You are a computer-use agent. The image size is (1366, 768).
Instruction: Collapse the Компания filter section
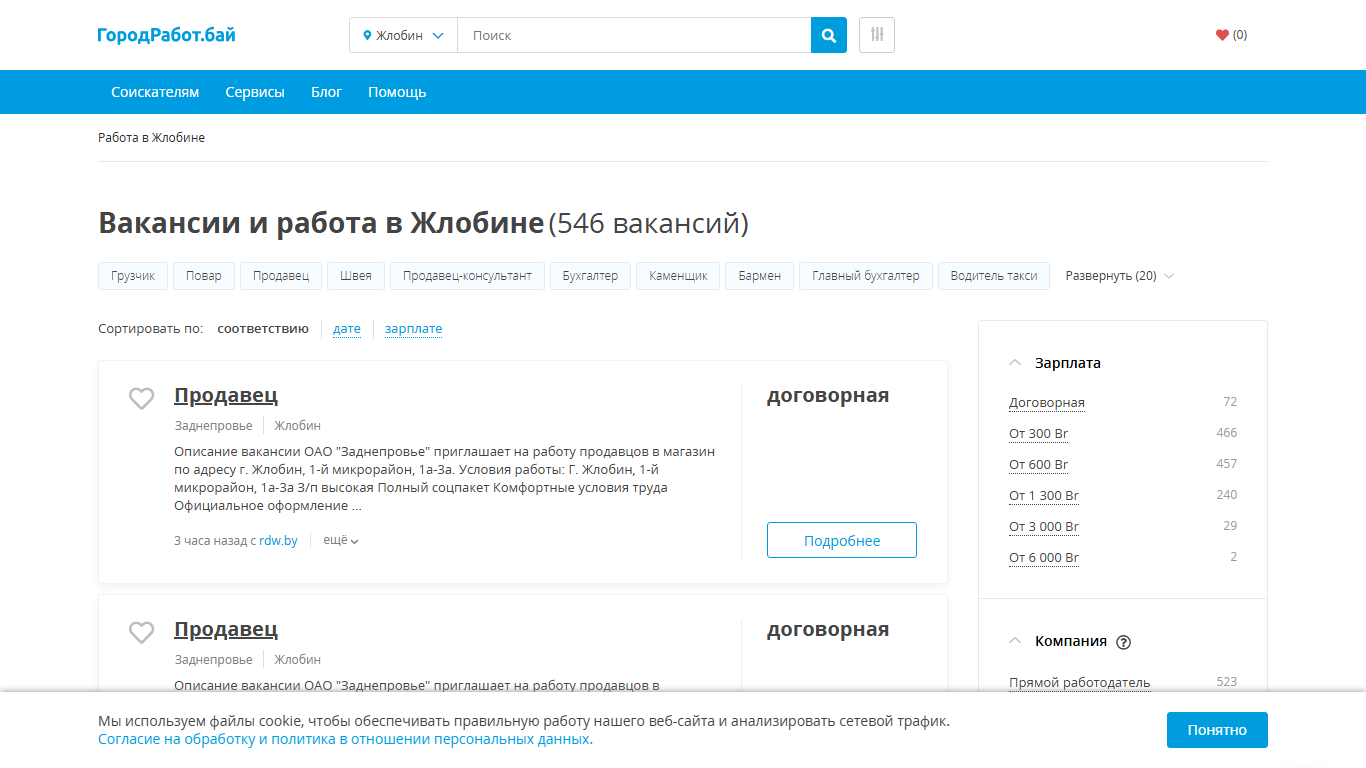[x=1057, y=641]
